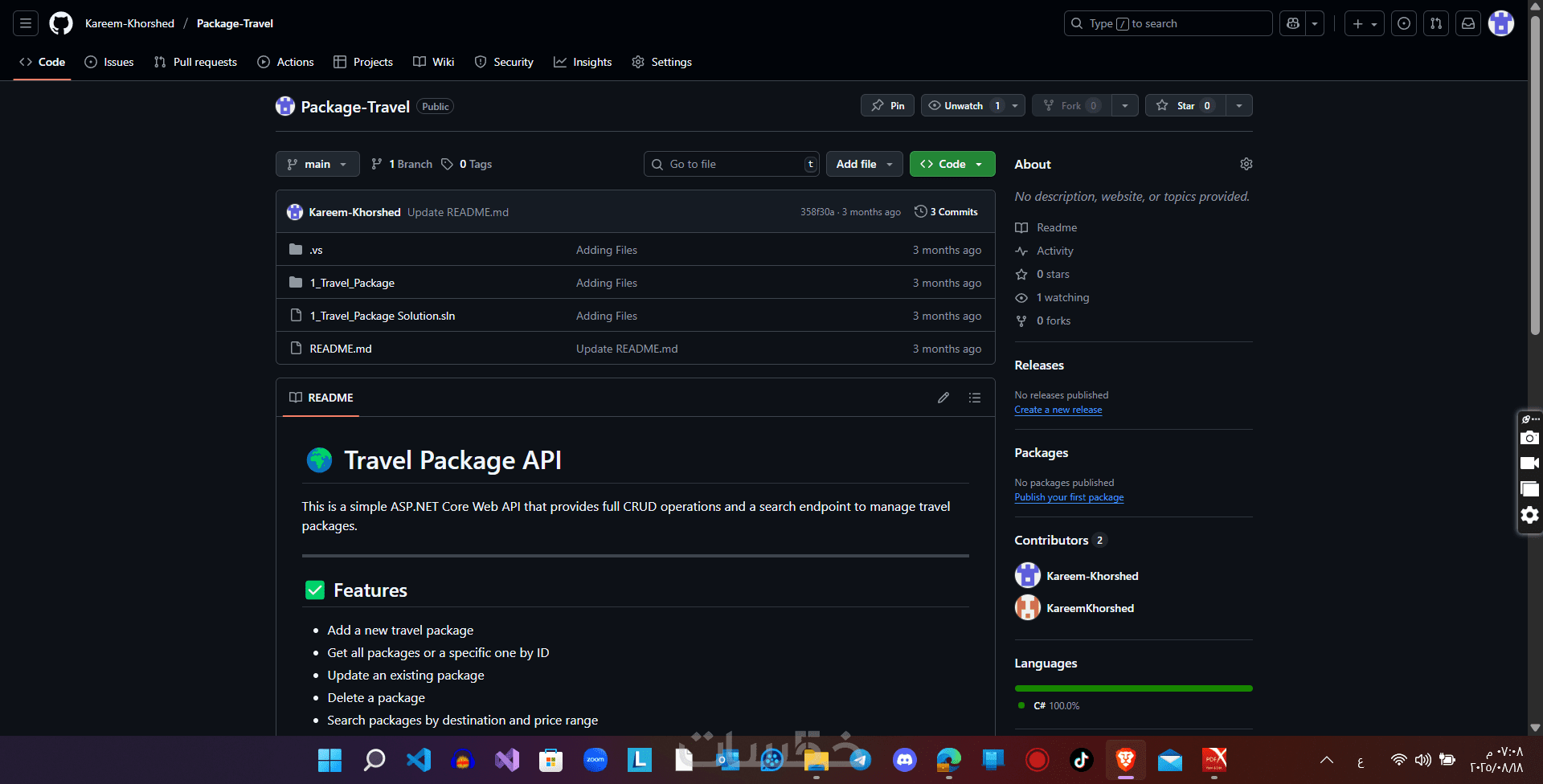
Task: Expand the Add file dropdown
Action: (x=864, y=164)
